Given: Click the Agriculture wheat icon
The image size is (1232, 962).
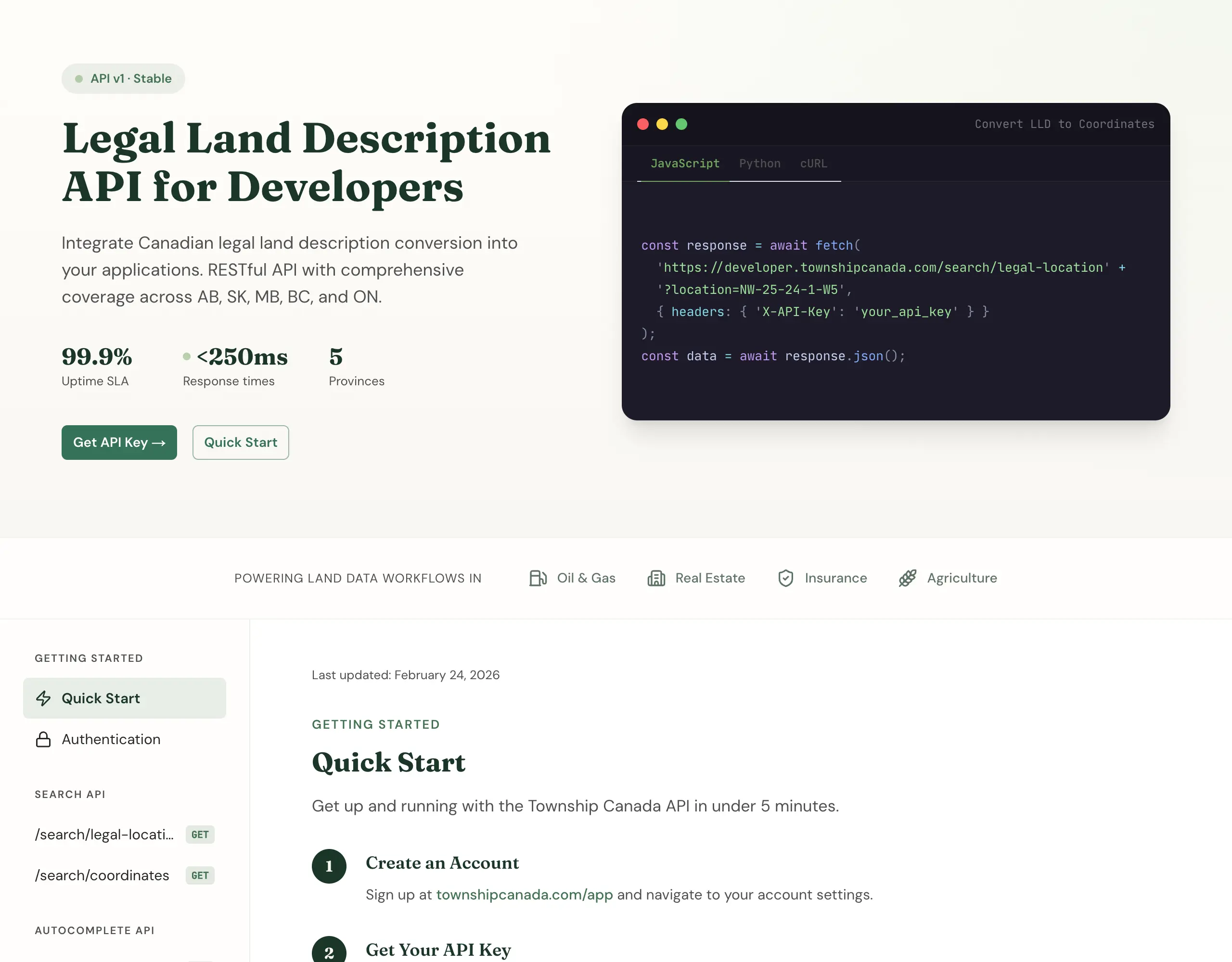Looking at the screenshot, I should 907,578.
